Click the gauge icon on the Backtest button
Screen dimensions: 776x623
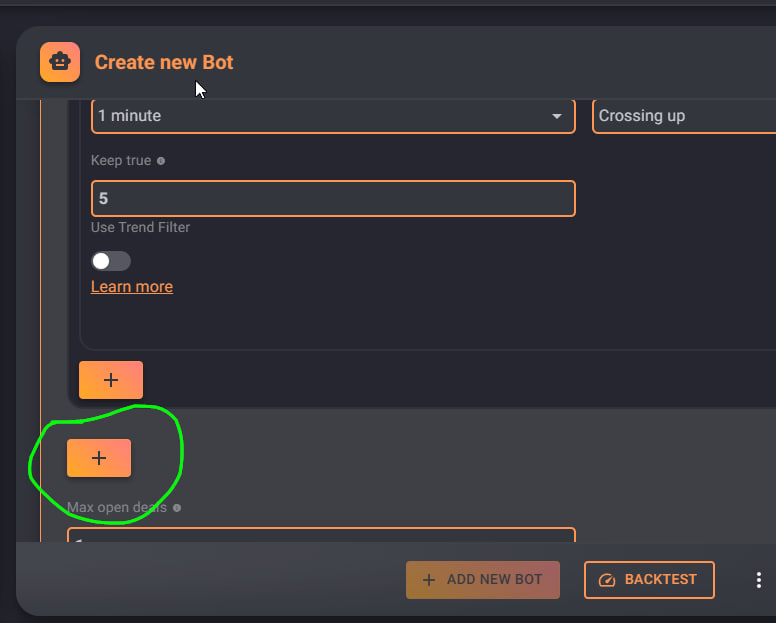[x=607, y=580]
